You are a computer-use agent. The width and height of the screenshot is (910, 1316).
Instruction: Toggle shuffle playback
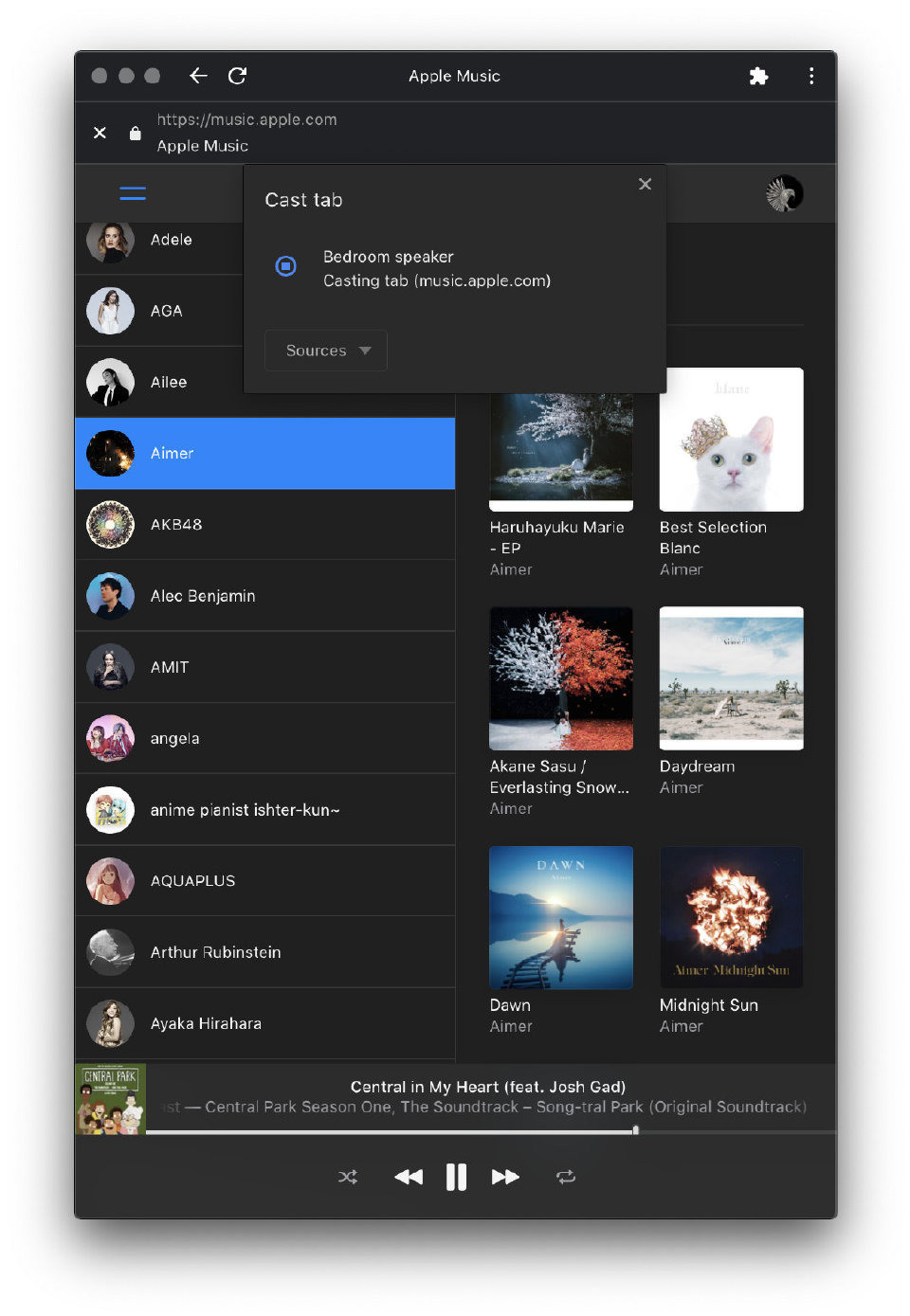click(348, 1177)
